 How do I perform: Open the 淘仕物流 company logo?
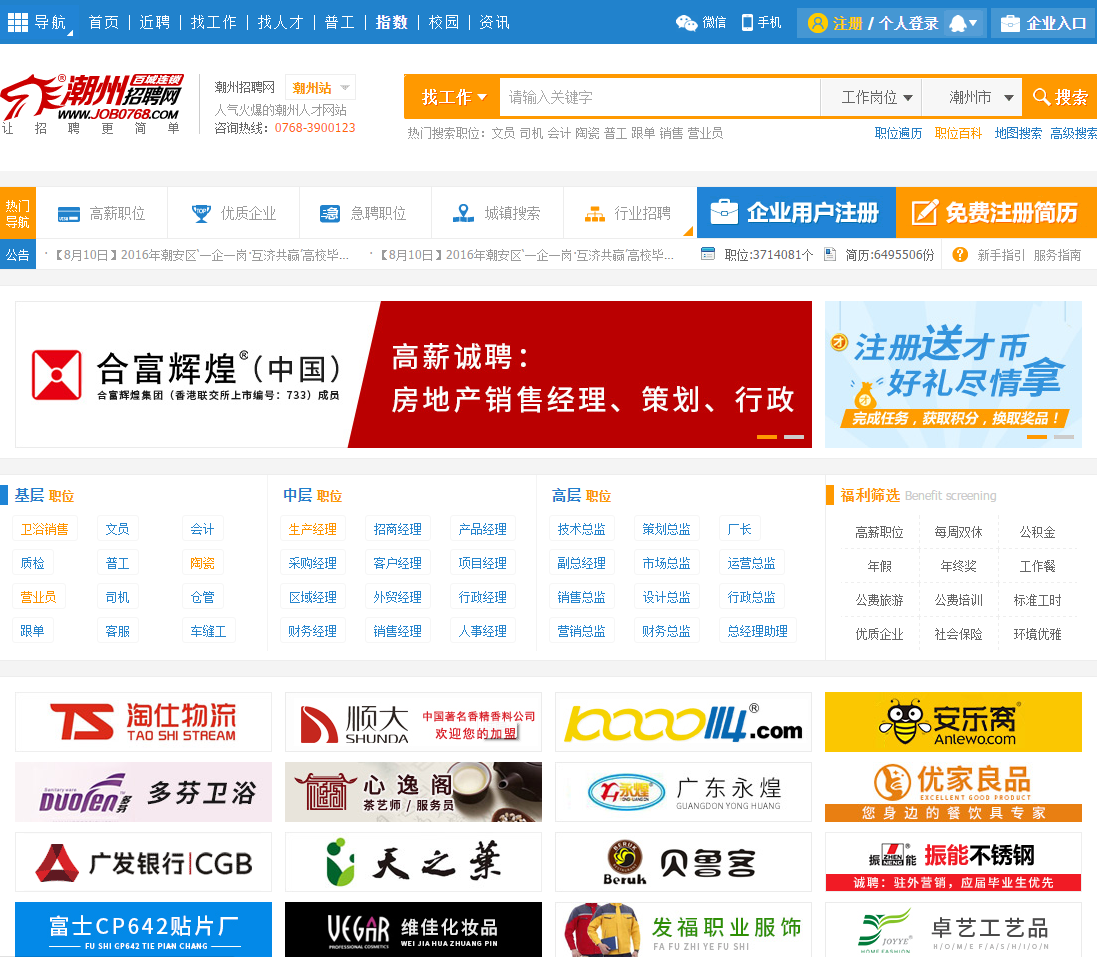click(x=143, y=722)
